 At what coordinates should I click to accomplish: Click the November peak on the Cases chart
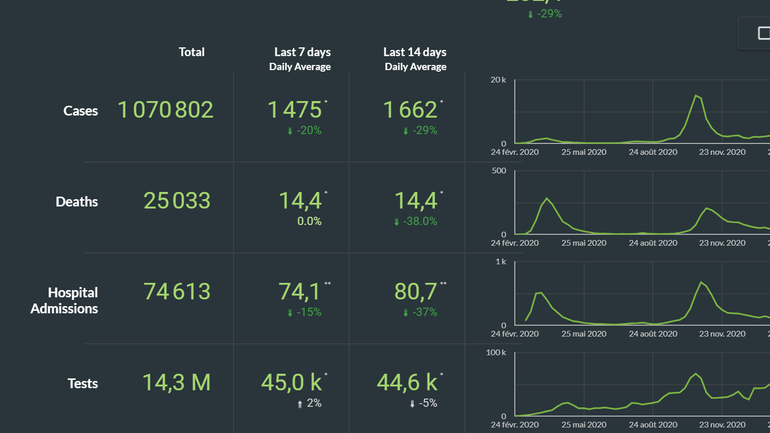697,96
